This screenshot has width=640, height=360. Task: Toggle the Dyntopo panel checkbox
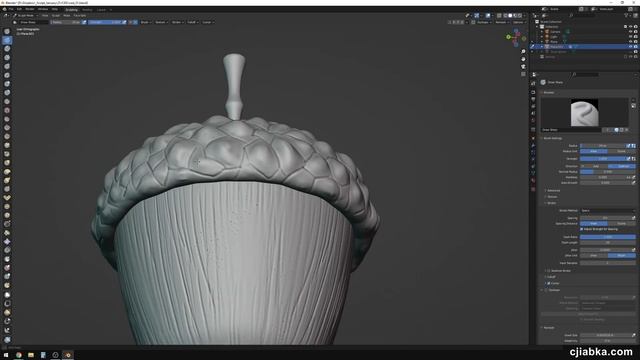[547, 290]
